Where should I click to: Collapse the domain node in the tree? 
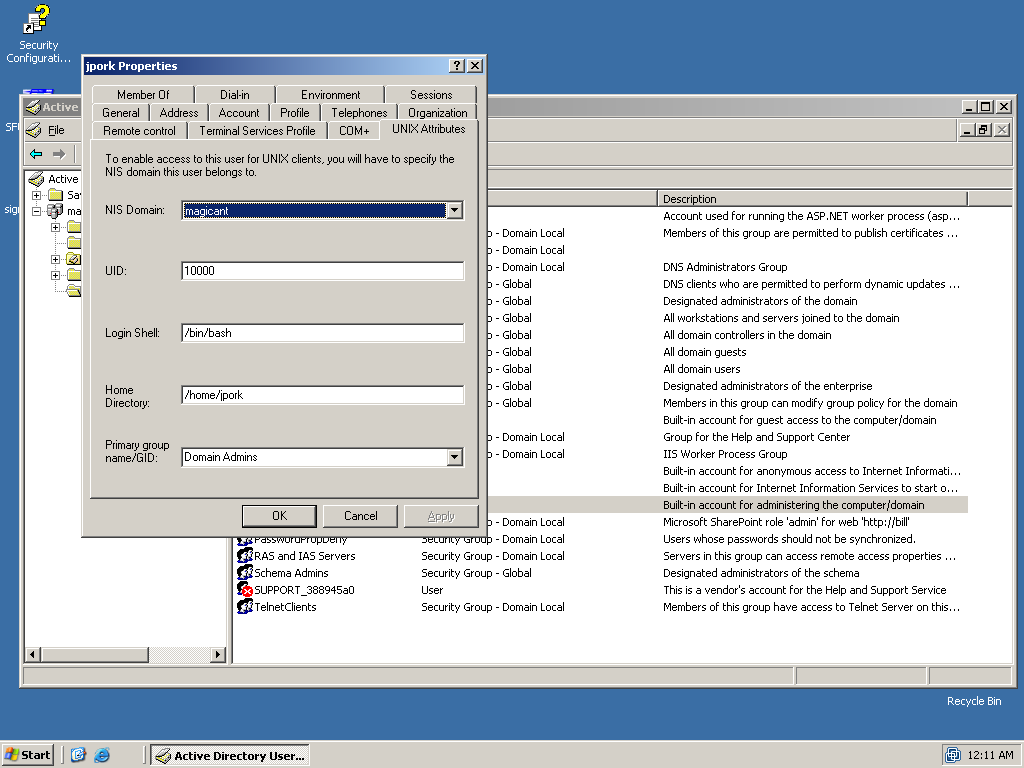tap(37, 211)
